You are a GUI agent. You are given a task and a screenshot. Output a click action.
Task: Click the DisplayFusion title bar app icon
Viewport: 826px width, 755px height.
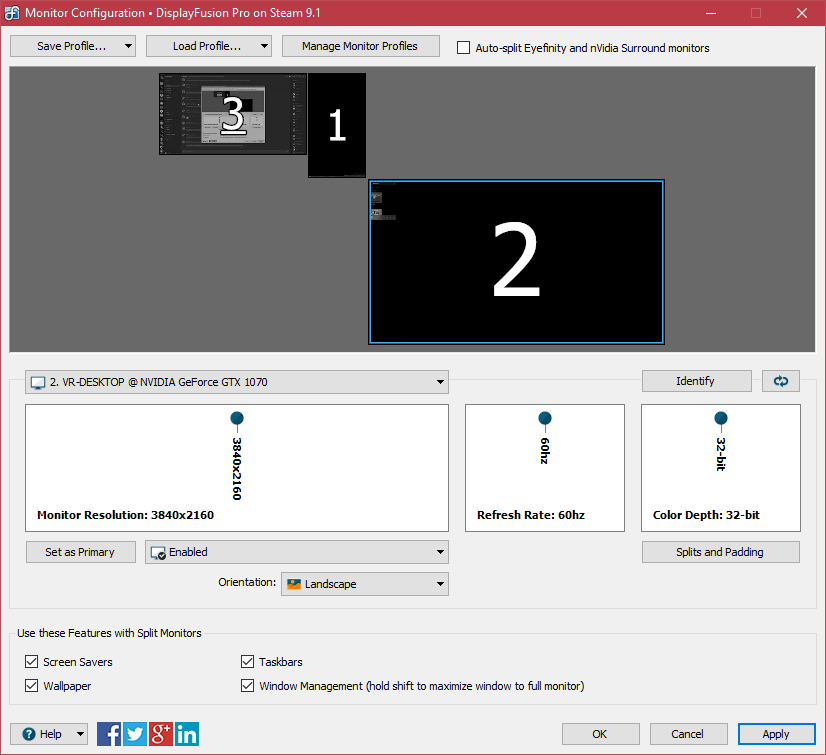tap(11, 13)
